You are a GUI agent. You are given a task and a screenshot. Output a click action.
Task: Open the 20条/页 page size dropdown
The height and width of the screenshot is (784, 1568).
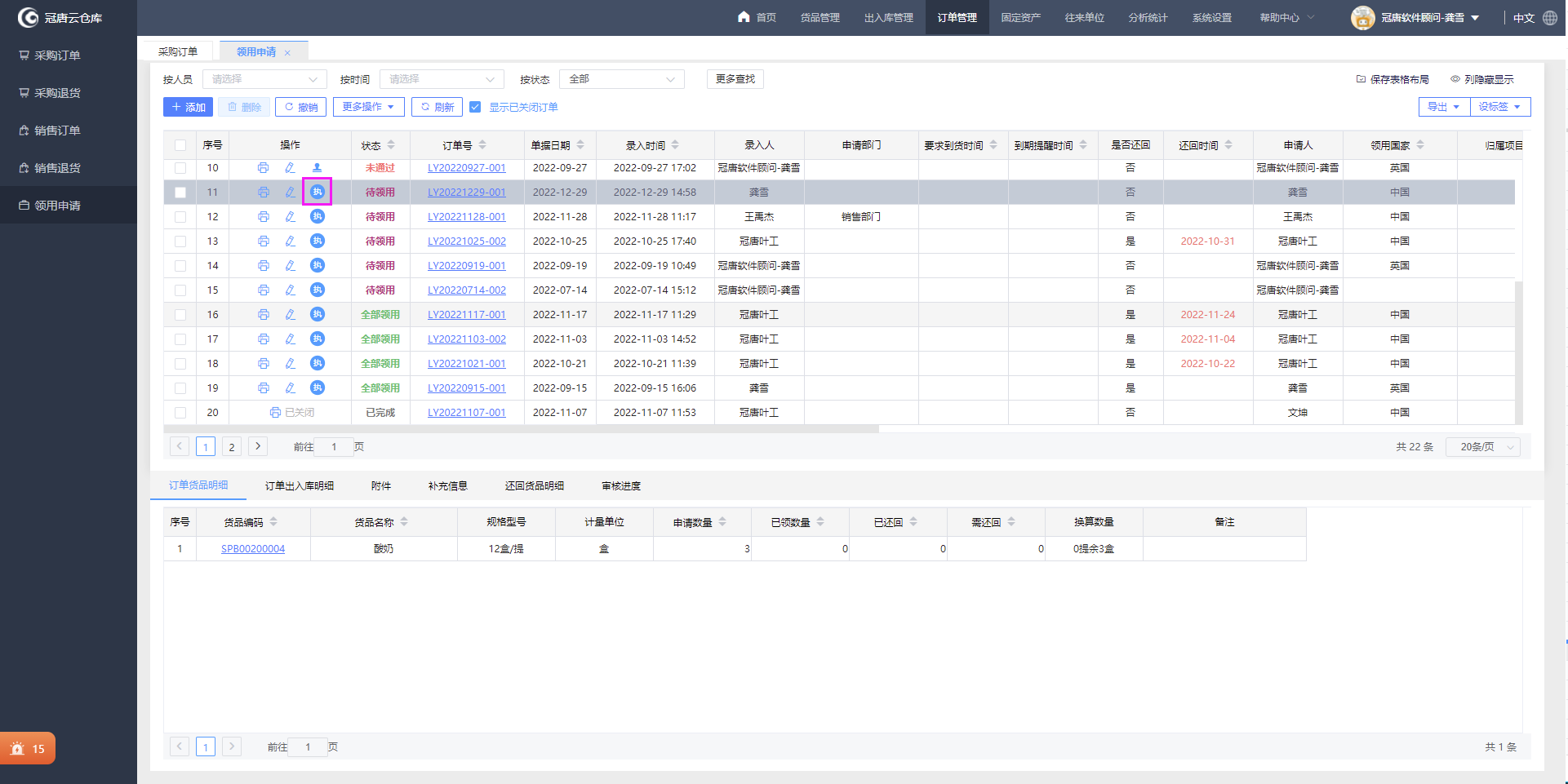(x=1482, y=447)
